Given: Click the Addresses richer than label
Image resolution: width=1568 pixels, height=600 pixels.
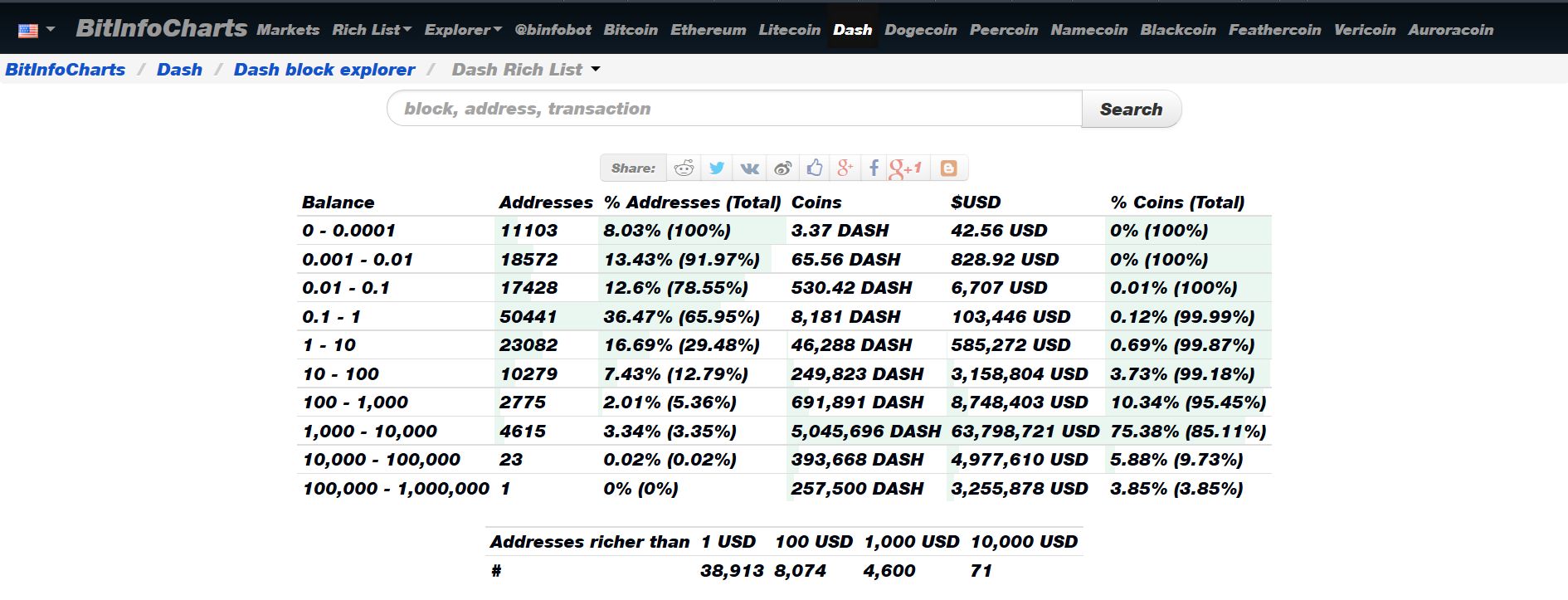Looking at the screenshot, I should tap(589, 542).
